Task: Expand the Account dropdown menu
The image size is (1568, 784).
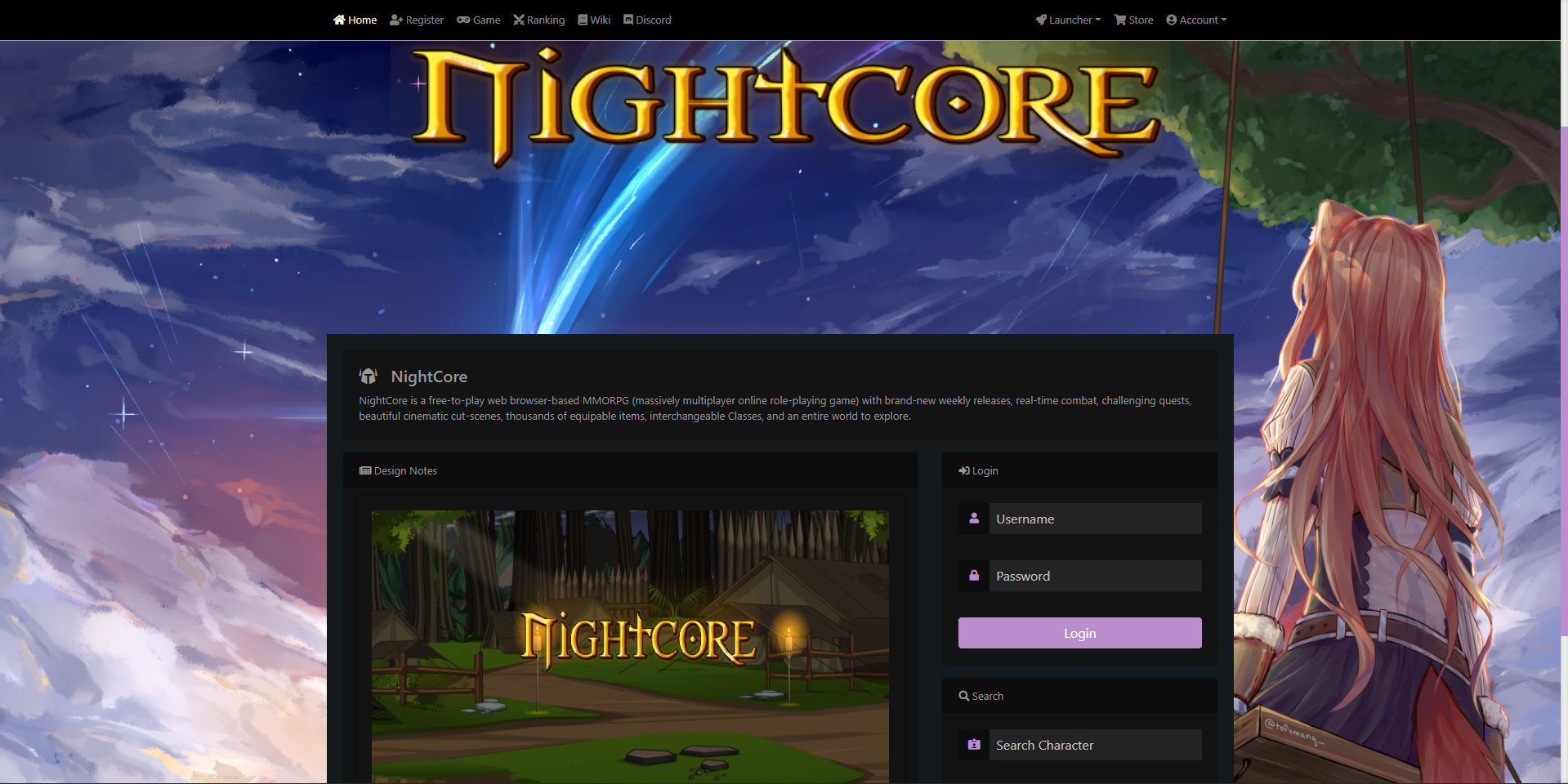Action: pyautogui.click(x=1196, y=20)
